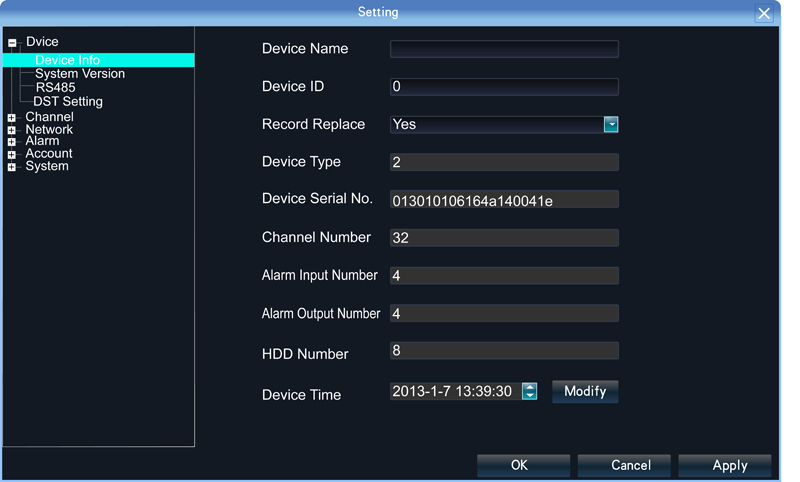Click the Device Time date field

click(456, 392)
